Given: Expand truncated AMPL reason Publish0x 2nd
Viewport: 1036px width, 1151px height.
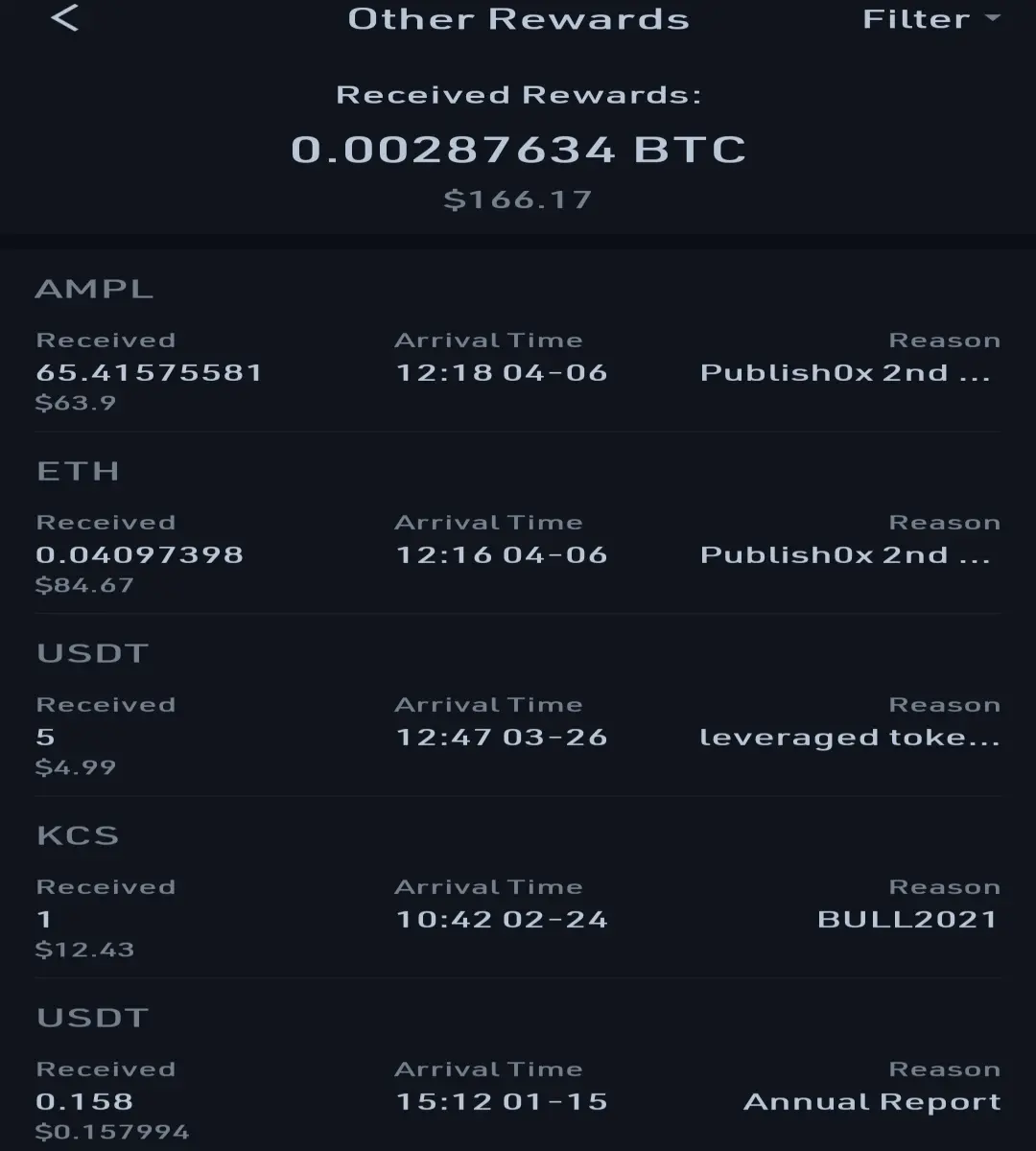Looking at the screenshot, I should click(x=845, y=373).
